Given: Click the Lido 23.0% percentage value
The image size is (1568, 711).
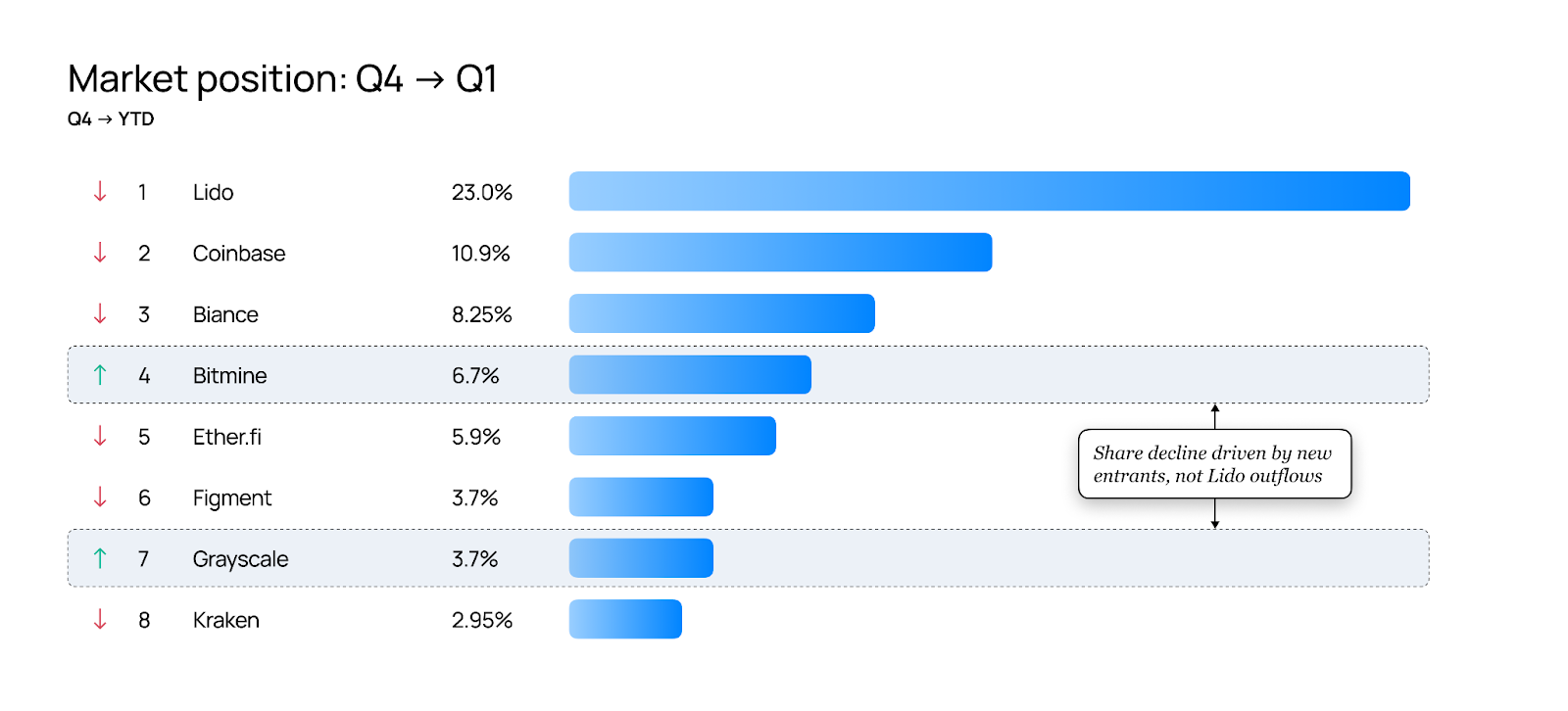Looking at the screenshot, I should tap(481, 192).
